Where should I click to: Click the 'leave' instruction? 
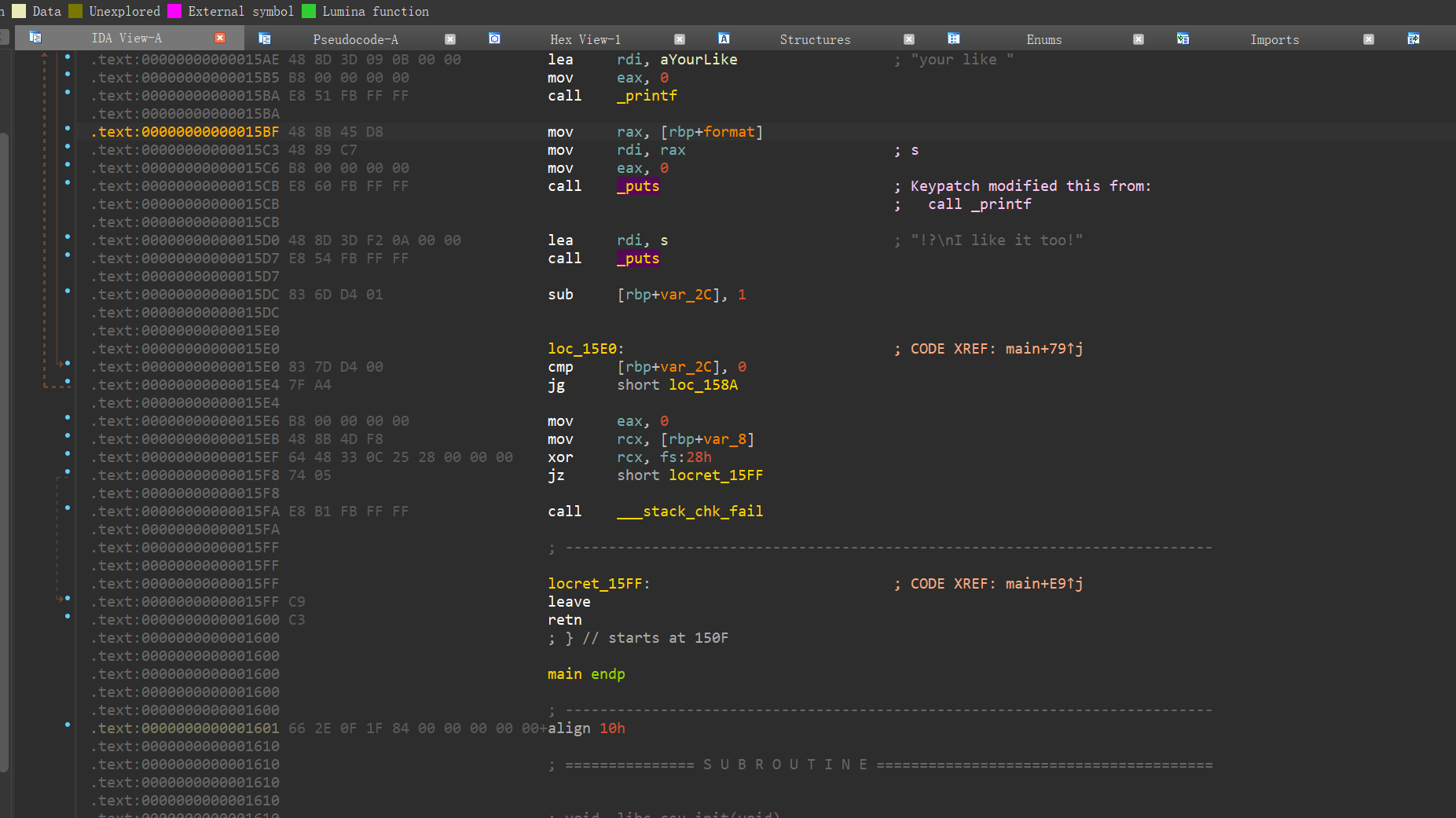coord(569,602)
